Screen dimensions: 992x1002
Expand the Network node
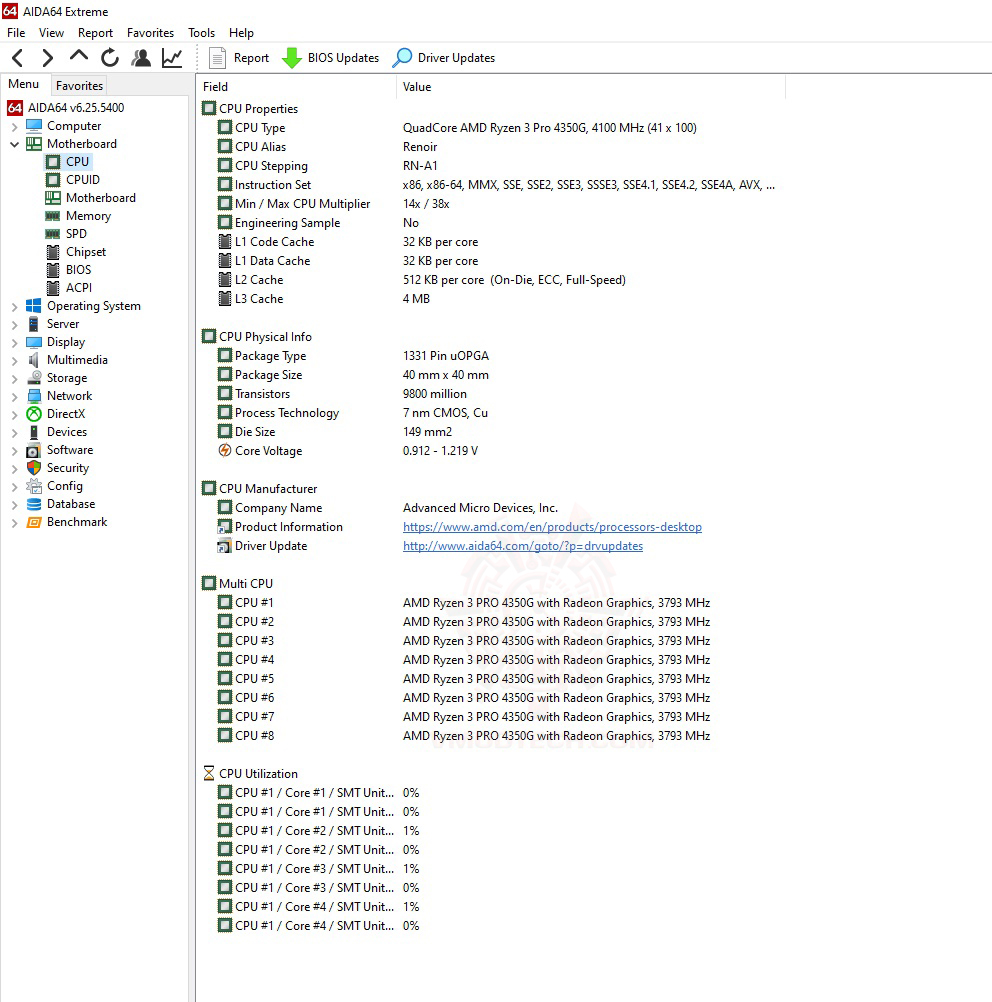(14, 396)
